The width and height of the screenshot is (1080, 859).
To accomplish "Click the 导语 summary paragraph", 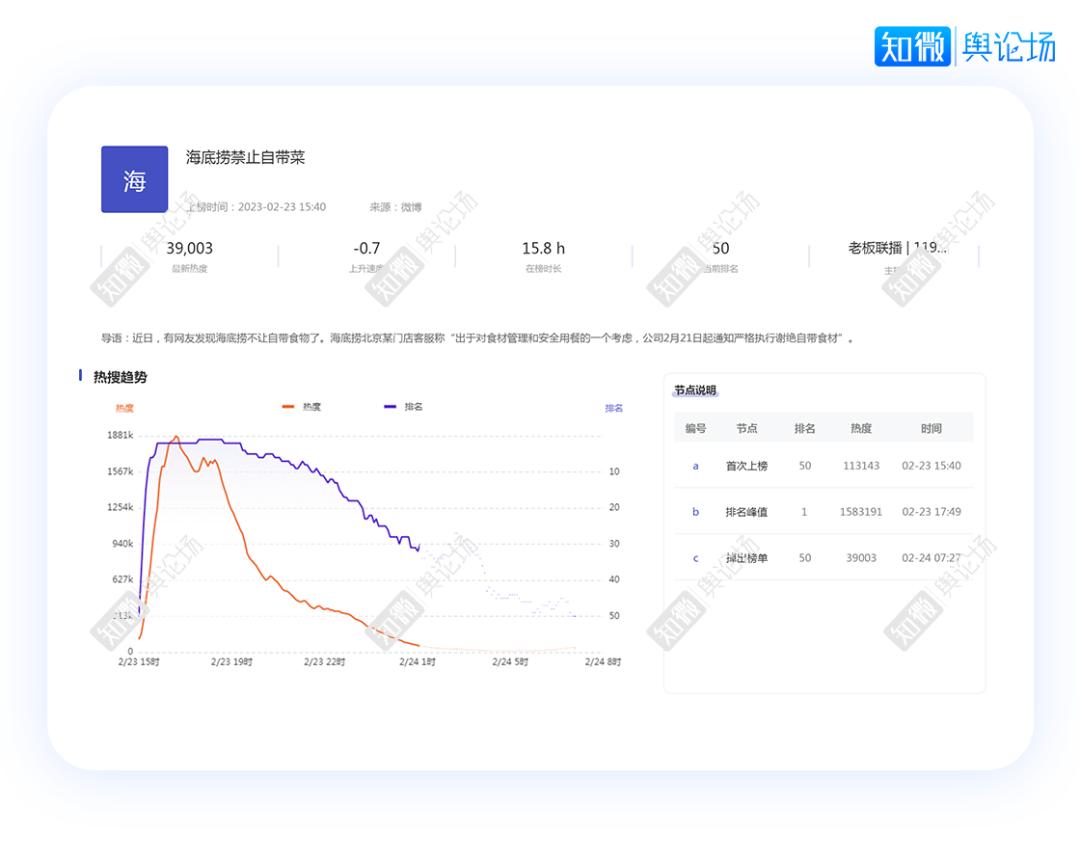I will tap(477, 338).
